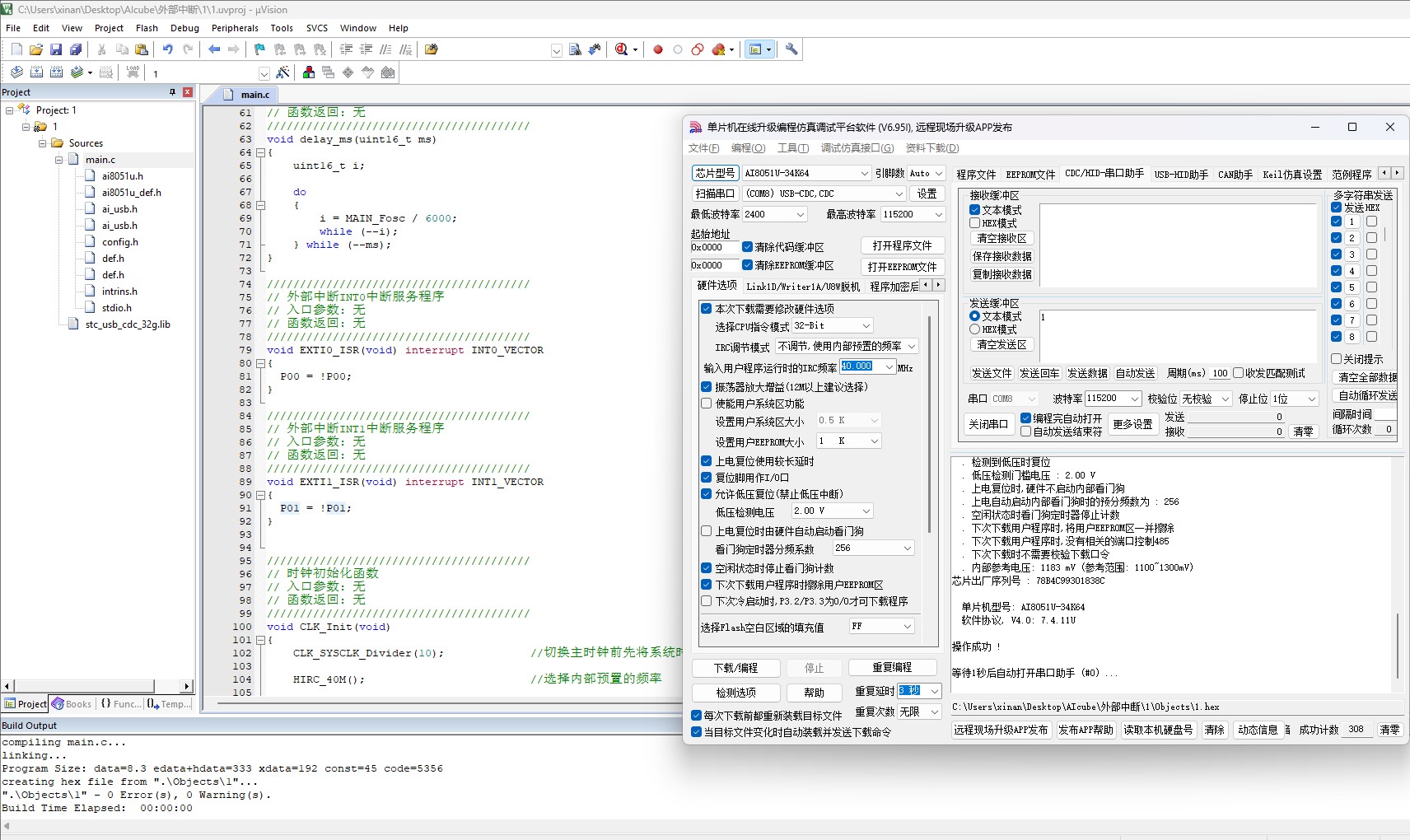Insert a bookmark with the flag icon

[260, 49]
